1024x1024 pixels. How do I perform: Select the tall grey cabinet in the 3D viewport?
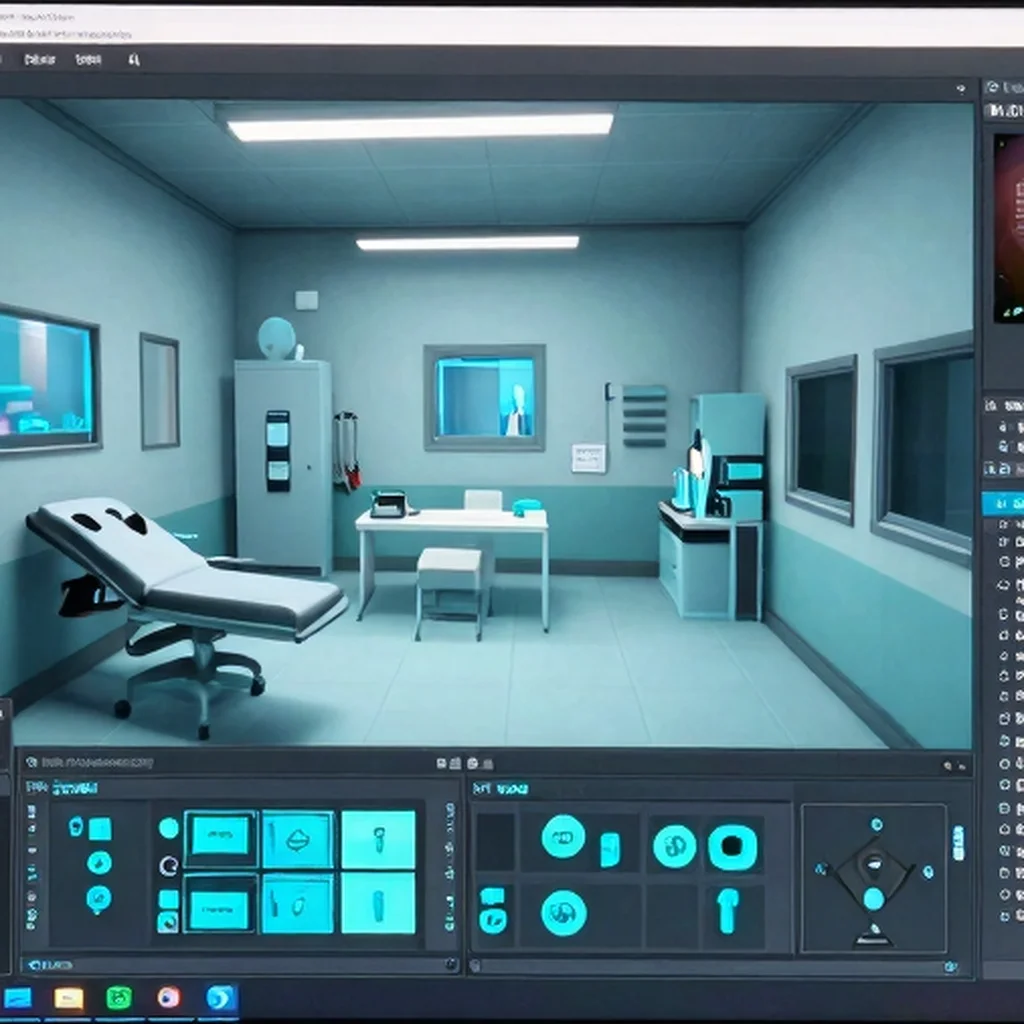pyautogui.click(x=283, y=466)
